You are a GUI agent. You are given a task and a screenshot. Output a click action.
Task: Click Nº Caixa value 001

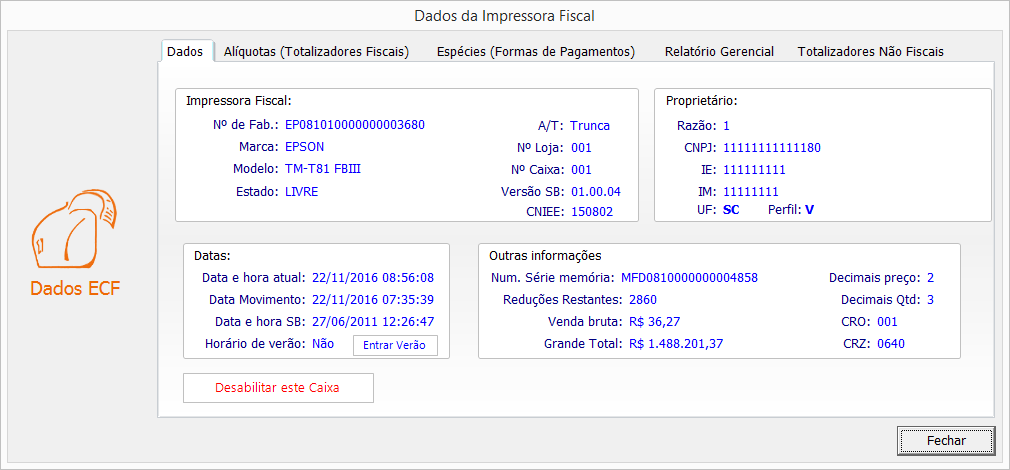coord(581,170)
